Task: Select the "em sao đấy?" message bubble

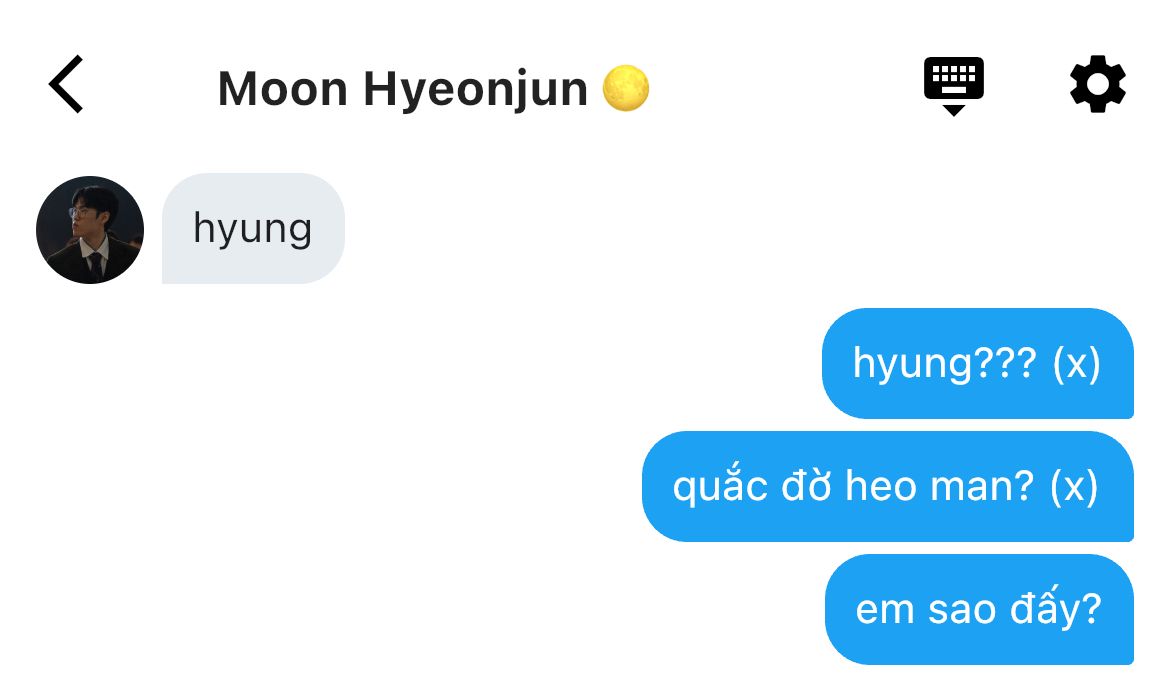Action: [x=979, y=609]
